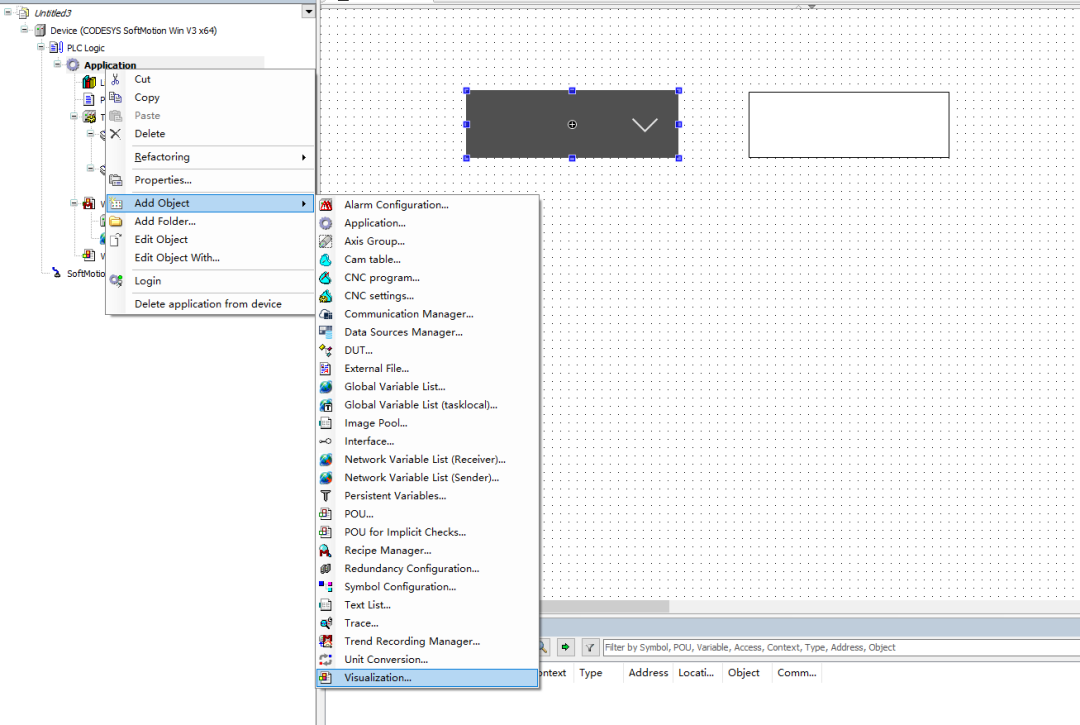Click the Data Sources Manager icon
This screenshot has height=725, width=1080.
[326, 333]
